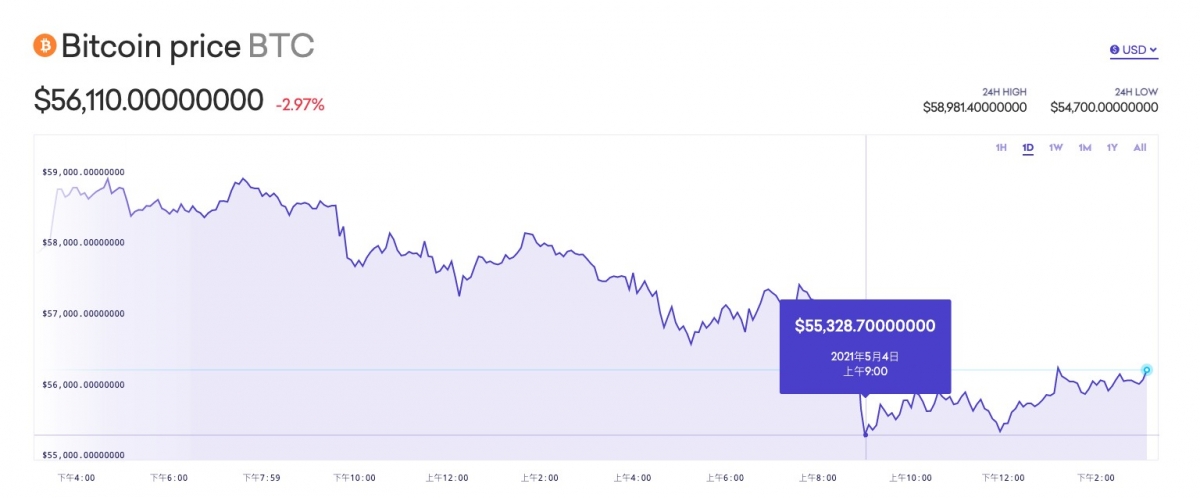Image resolution: width=1200 pixels, height=498 pixels.
Task: Click the "Bitcoin price" heading
Action: (x=151, y=46)
